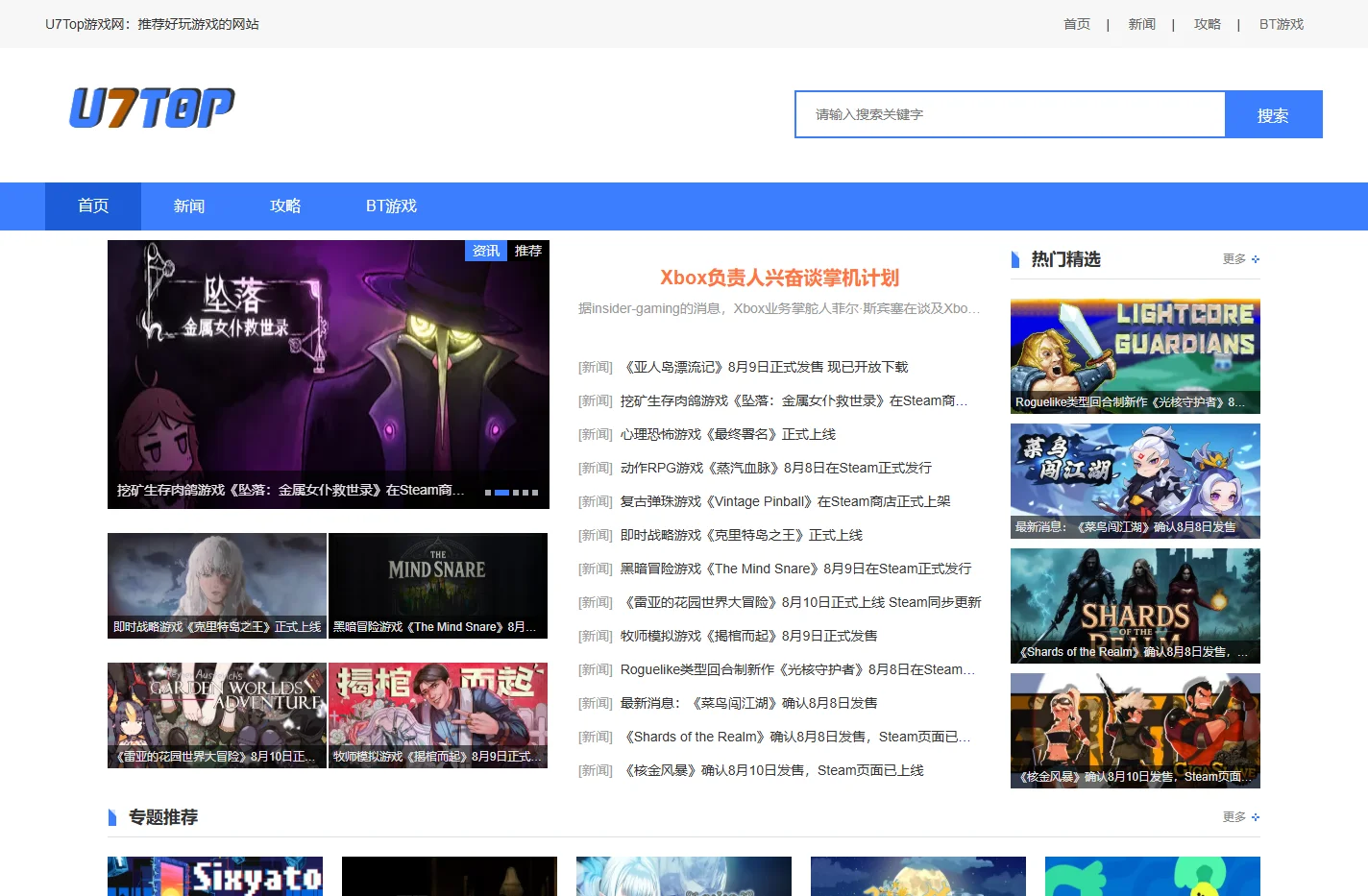Open news 心理恐怖游戏《最终署名》正式上线
1368x896 pixels.
pos(728,434)
